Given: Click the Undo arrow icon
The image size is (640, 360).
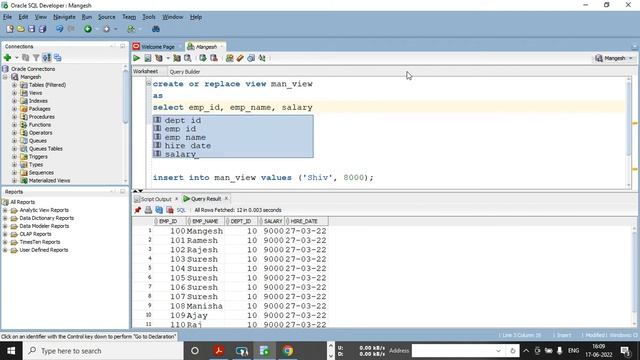Looking at the screenshot, I should coord(60,29).
